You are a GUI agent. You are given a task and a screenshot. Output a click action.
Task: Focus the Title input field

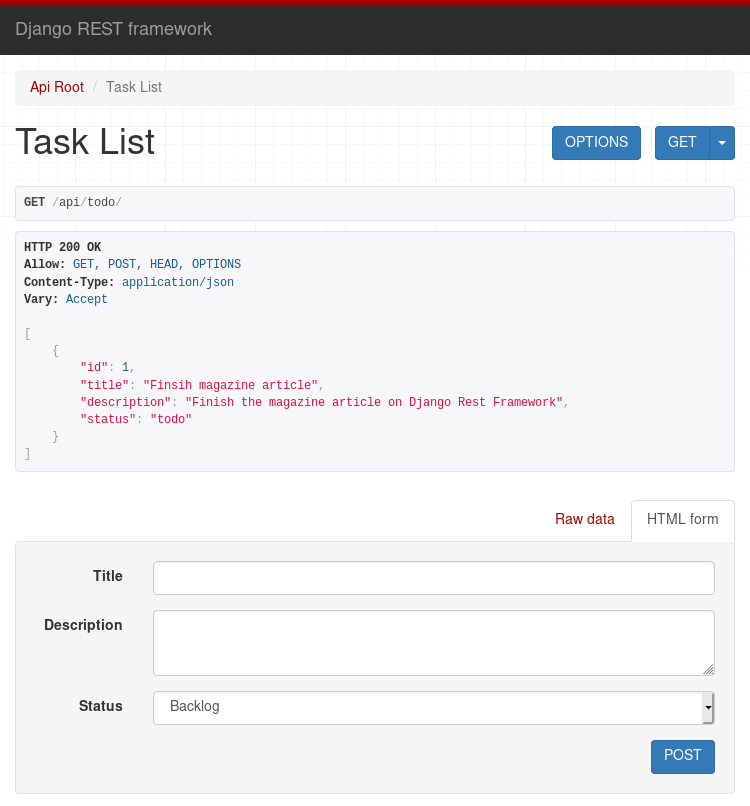coord(433,578)
